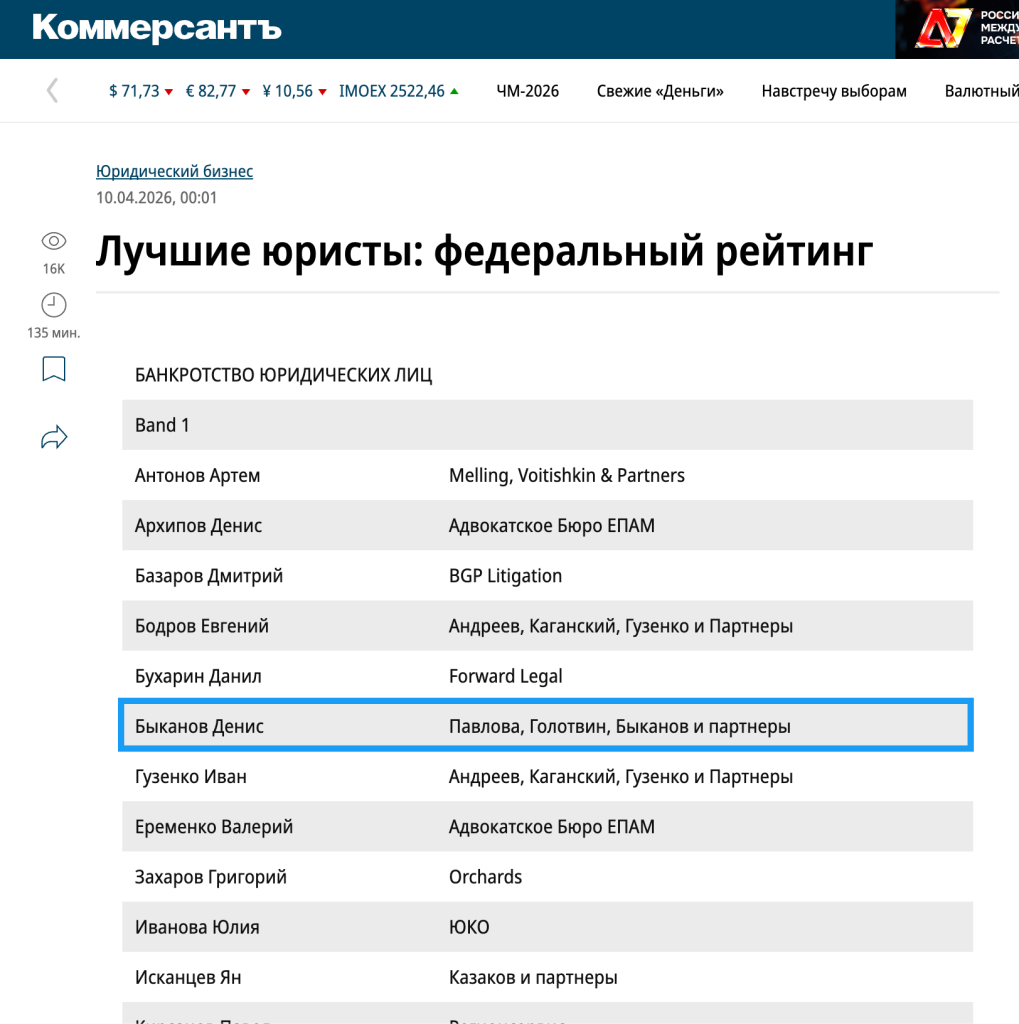Click the name Базаров Дмитрий

208,576
